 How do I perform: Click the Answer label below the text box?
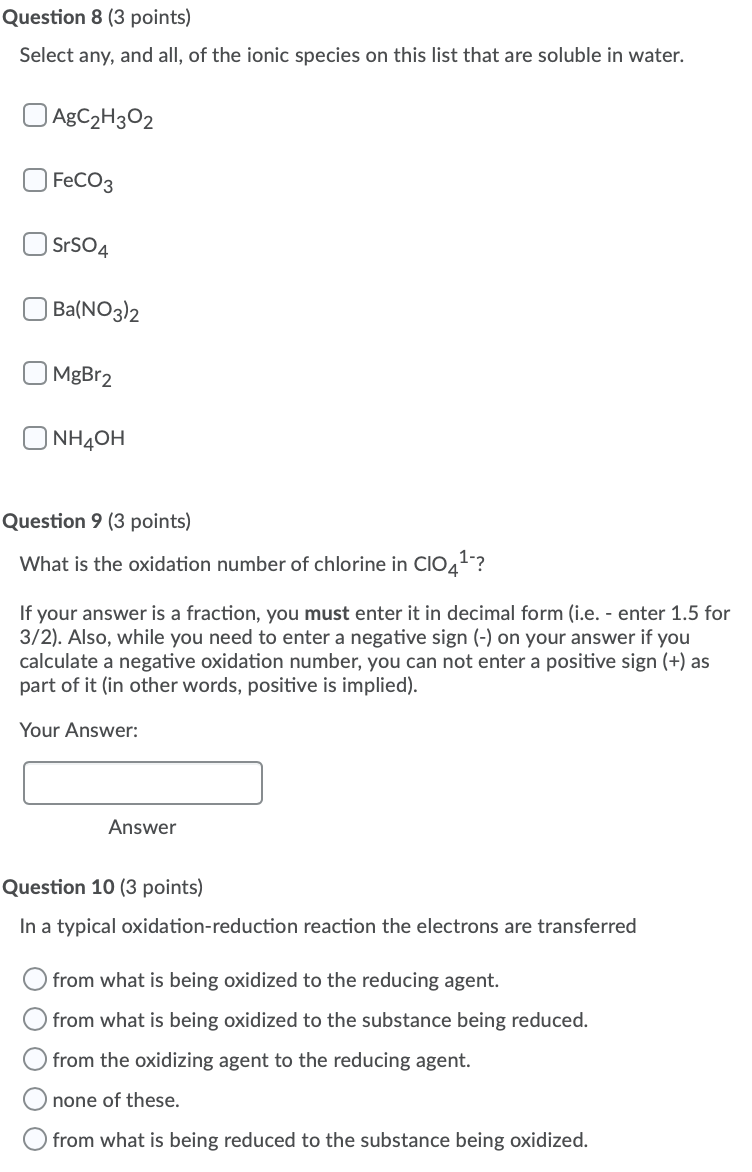pyautogui.click(x=142, y=827)
